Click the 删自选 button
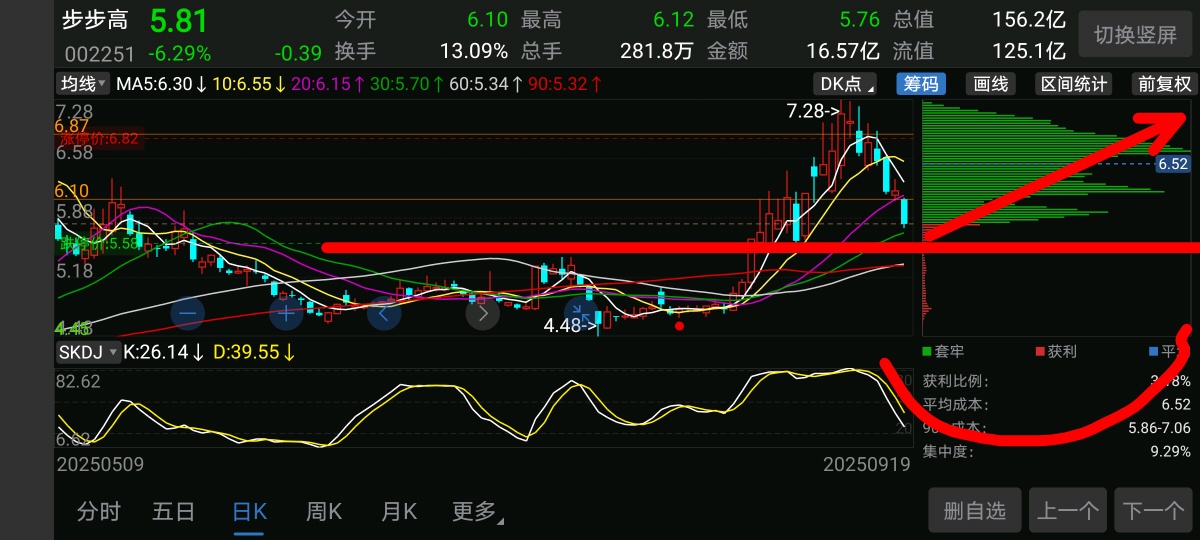The image size is (1200, 540). coord(974,512)
